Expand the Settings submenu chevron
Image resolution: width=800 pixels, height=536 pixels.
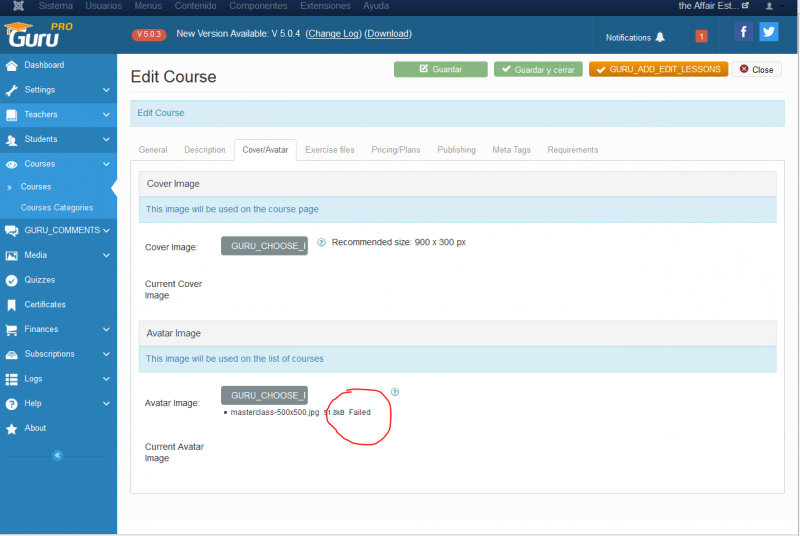tap(106, 90)
